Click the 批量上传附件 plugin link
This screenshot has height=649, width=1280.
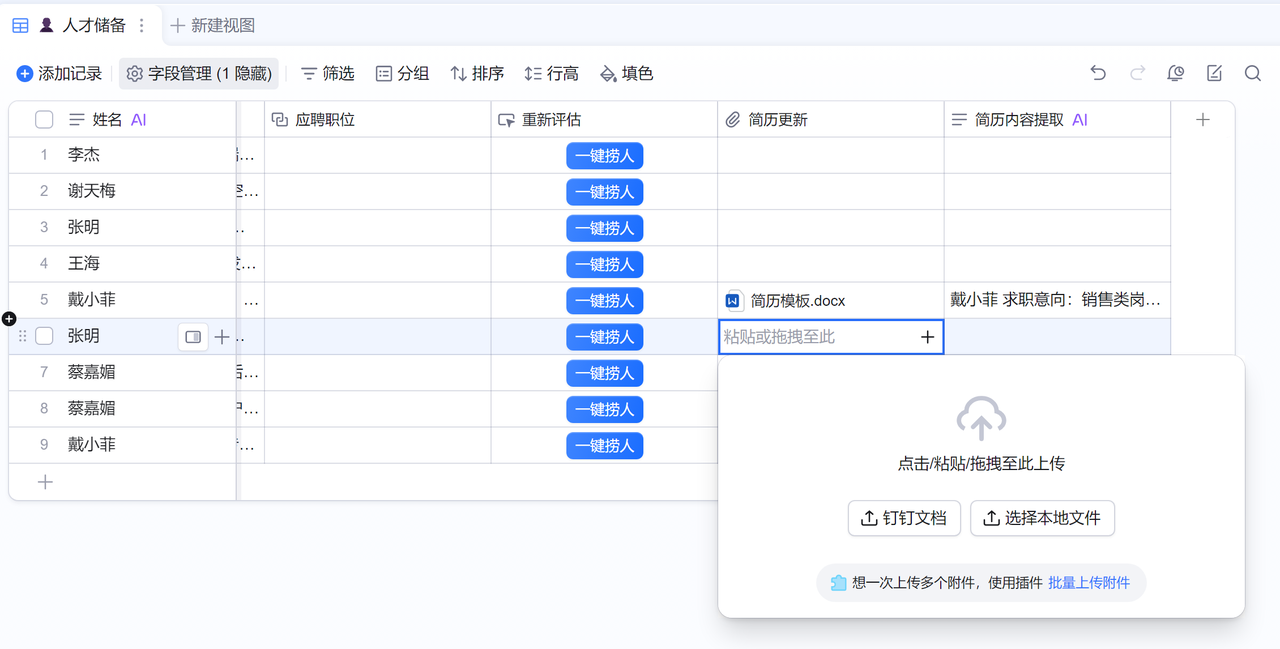1089,582
